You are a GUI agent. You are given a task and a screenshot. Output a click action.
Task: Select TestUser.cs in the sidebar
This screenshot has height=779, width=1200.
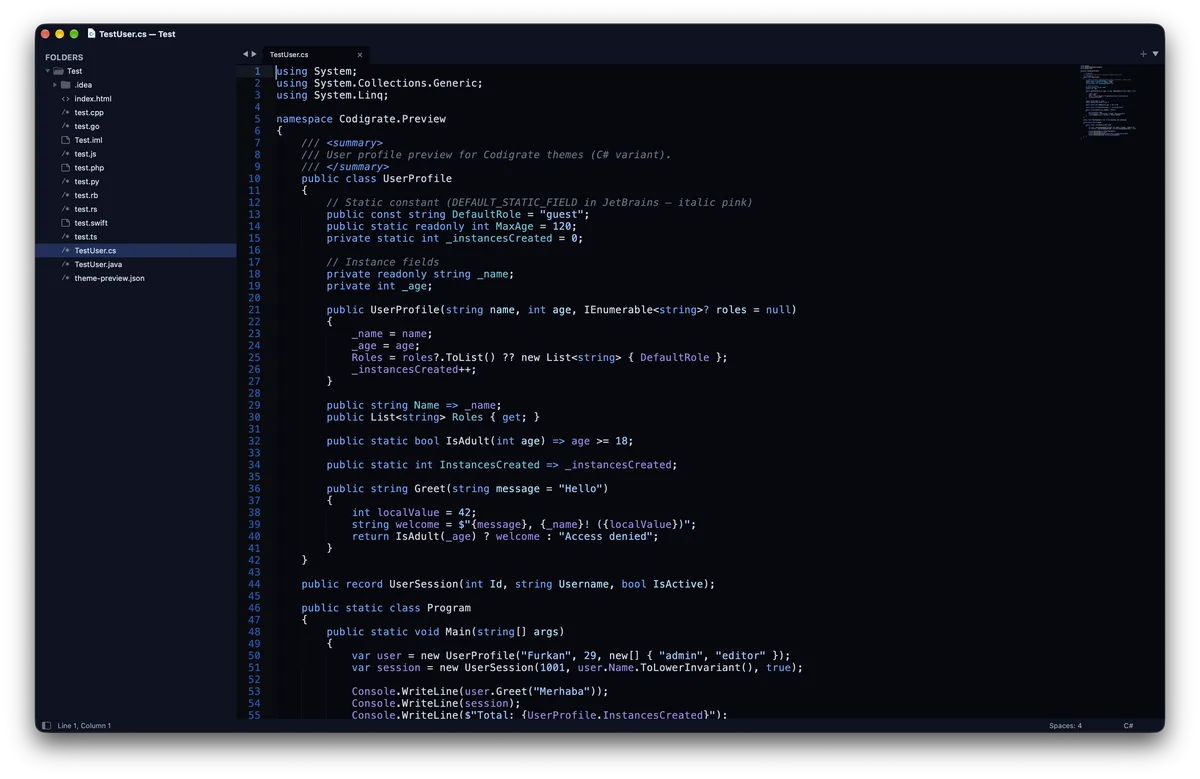pos(136,251)
